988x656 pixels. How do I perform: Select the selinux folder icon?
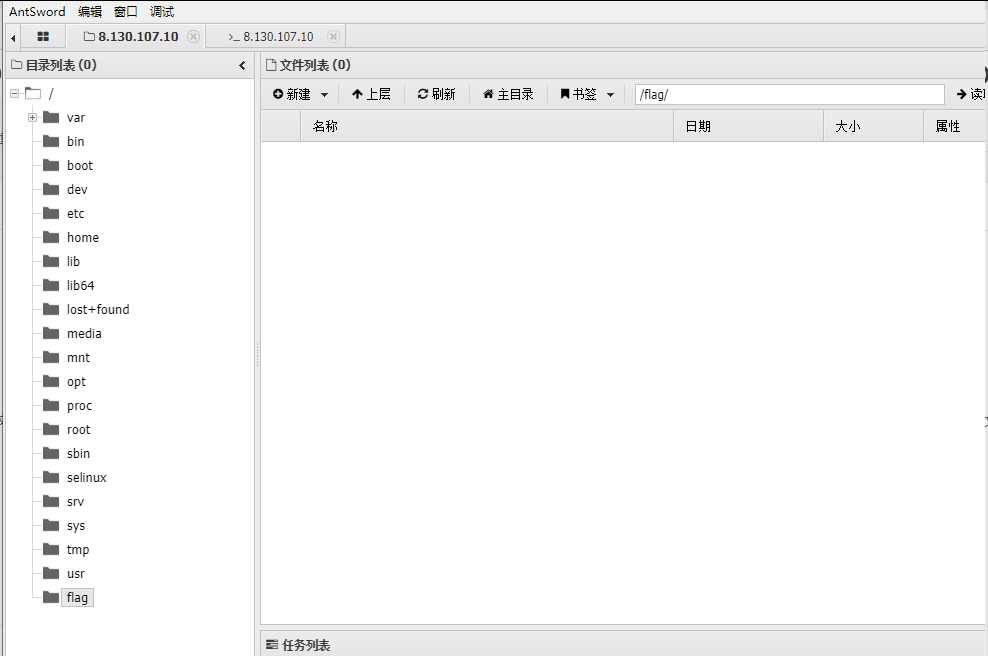(x=51, y=477)
